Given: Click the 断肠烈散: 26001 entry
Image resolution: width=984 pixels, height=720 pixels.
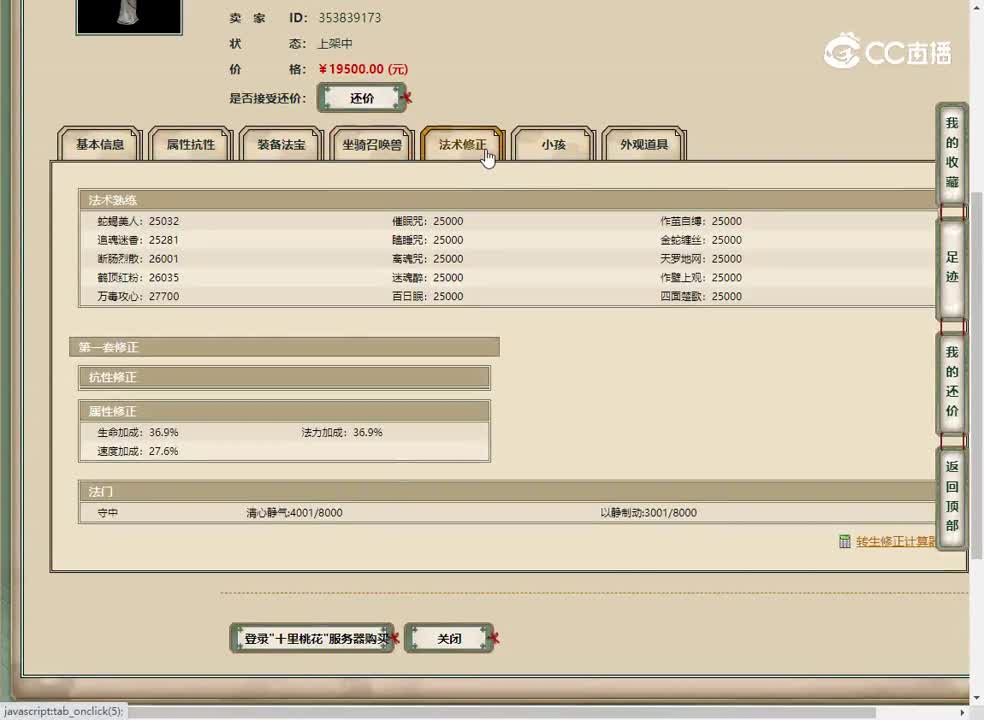Looking at the screenshot, I should 138,259.
